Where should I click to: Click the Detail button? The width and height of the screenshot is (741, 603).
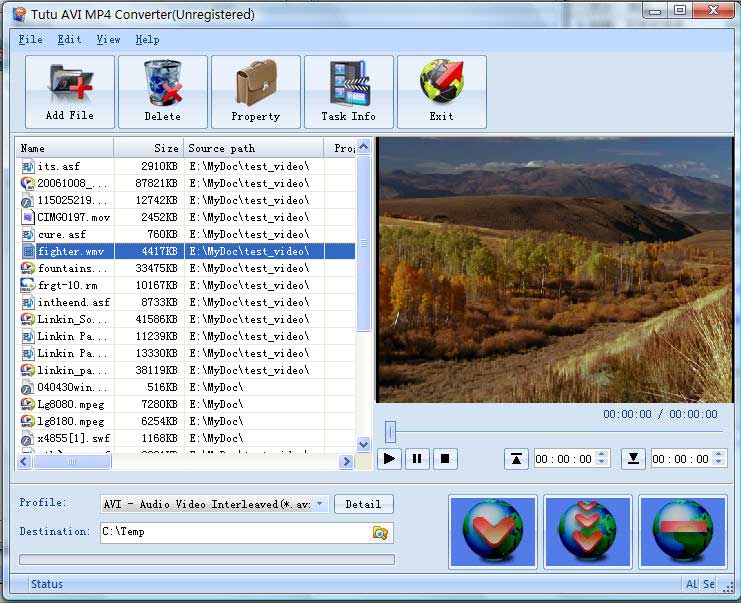(363, 504)
